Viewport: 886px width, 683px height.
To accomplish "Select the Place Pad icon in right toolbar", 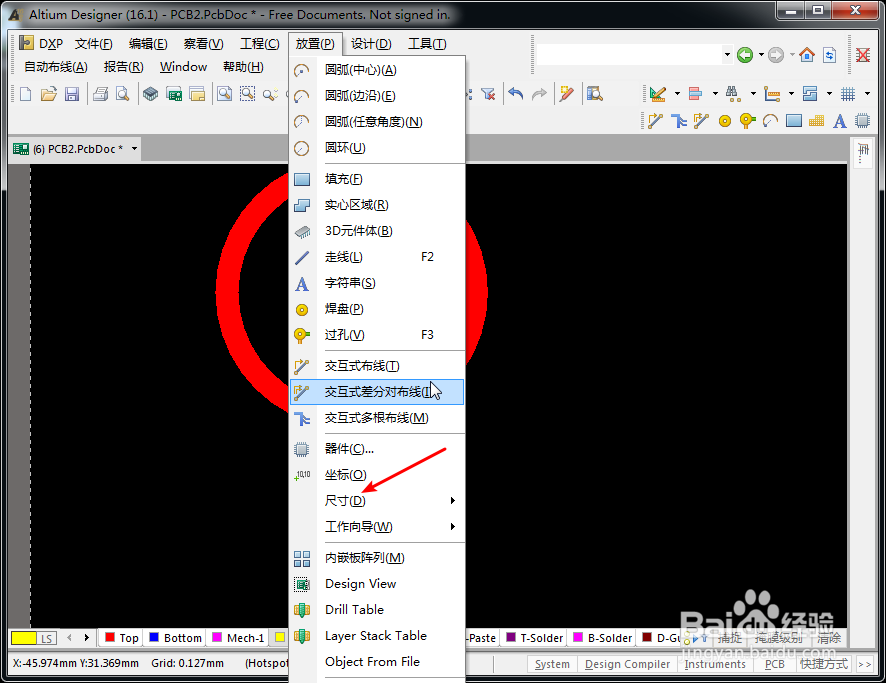I will [724, 121].
